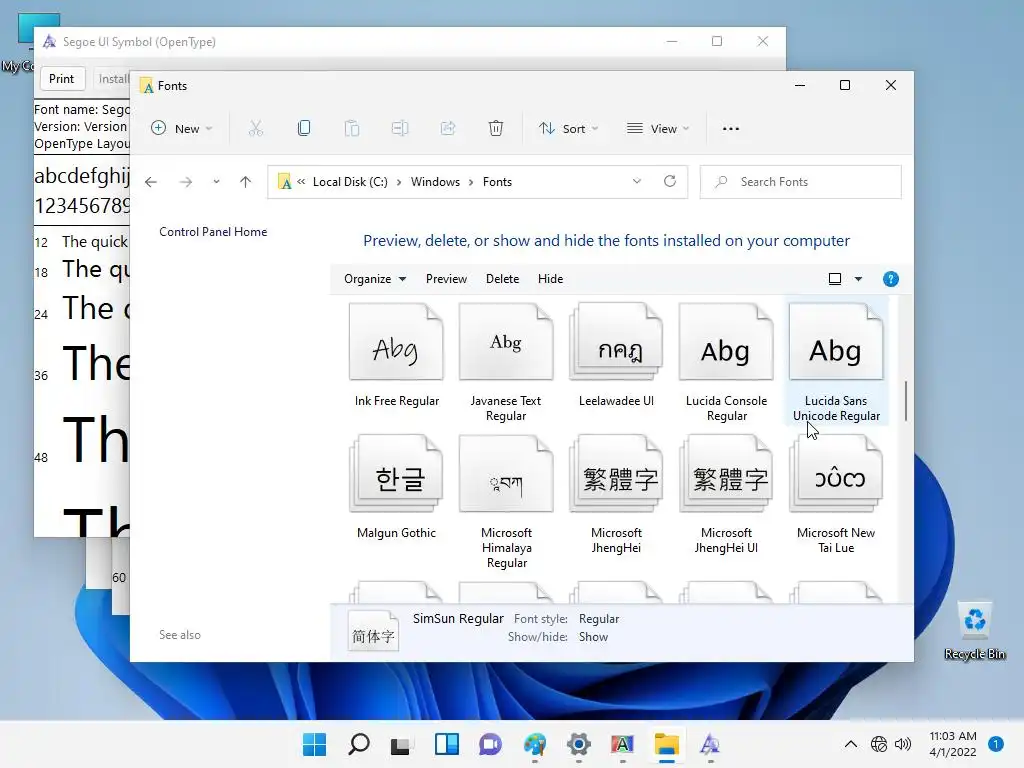Go back with the left arrow
The height and width of the screenshot is (768, 1024).
pyautogui.click(x=151, y=182)
